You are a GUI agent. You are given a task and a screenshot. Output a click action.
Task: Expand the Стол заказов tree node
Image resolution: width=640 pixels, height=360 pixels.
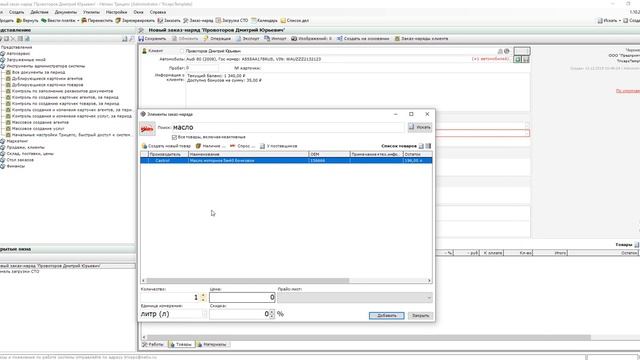tap(2, 160)
